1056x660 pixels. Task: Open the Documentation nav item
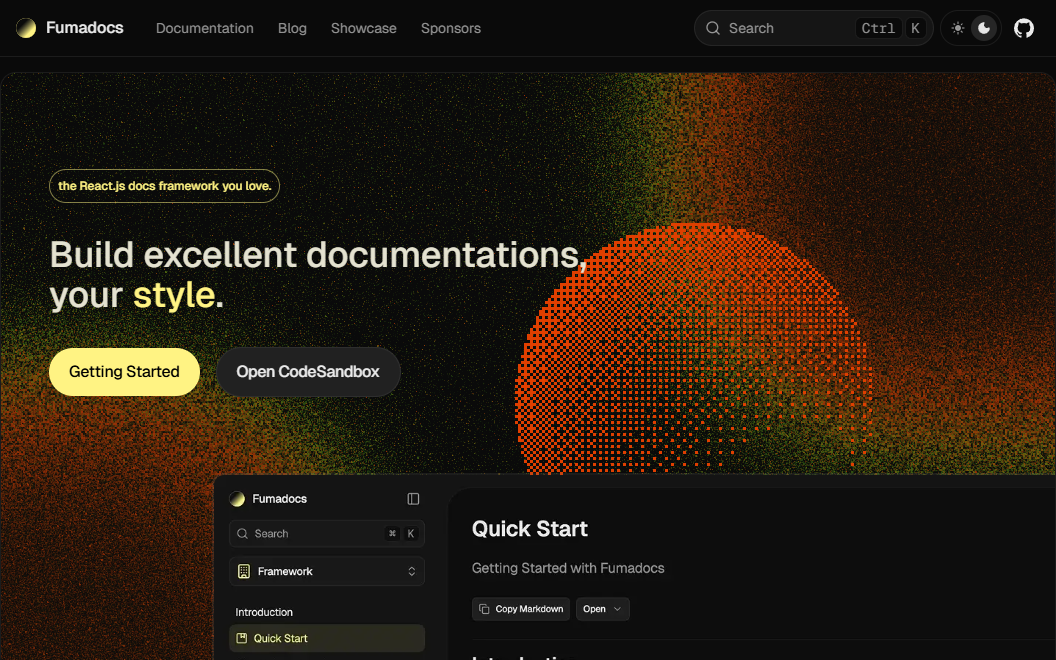205,28
